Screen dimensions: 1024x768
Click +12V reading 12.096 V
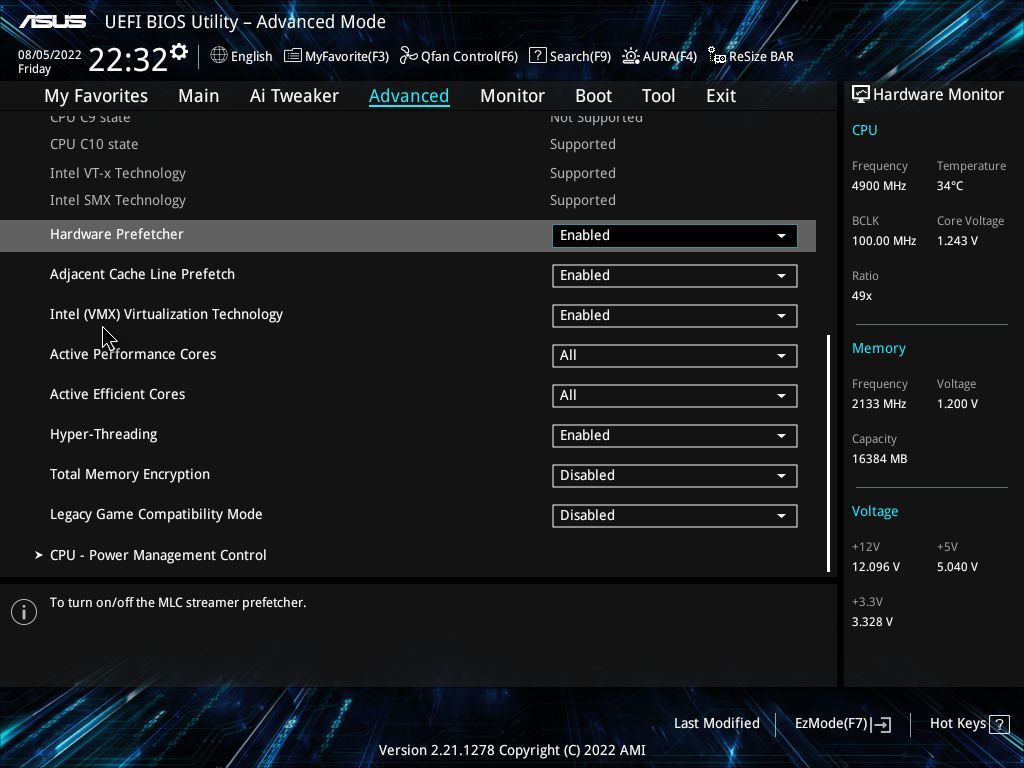click(876, 567)
